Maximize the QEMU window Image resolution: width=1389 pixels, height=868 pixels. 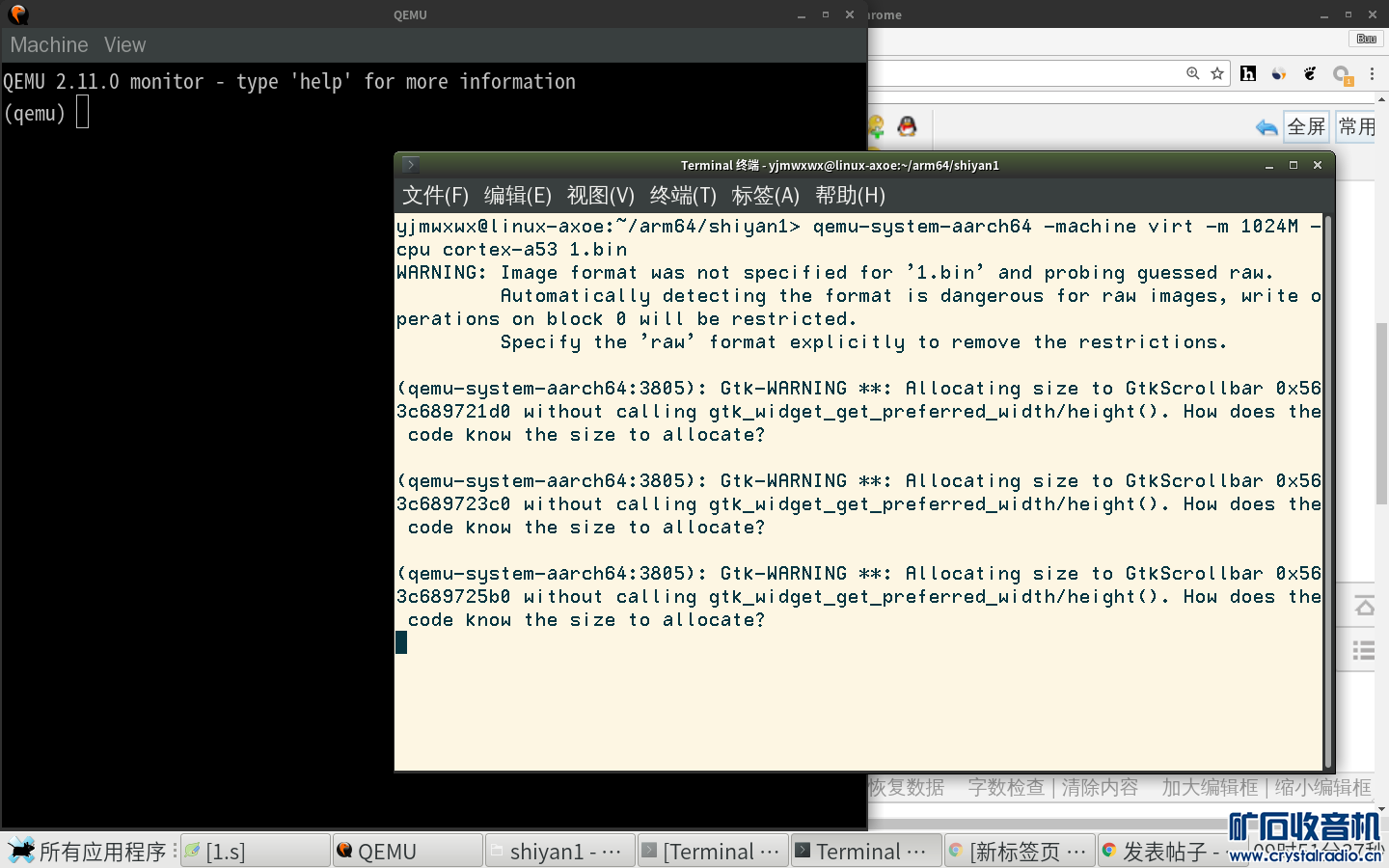pyautogui.click(x=826, y=14)
